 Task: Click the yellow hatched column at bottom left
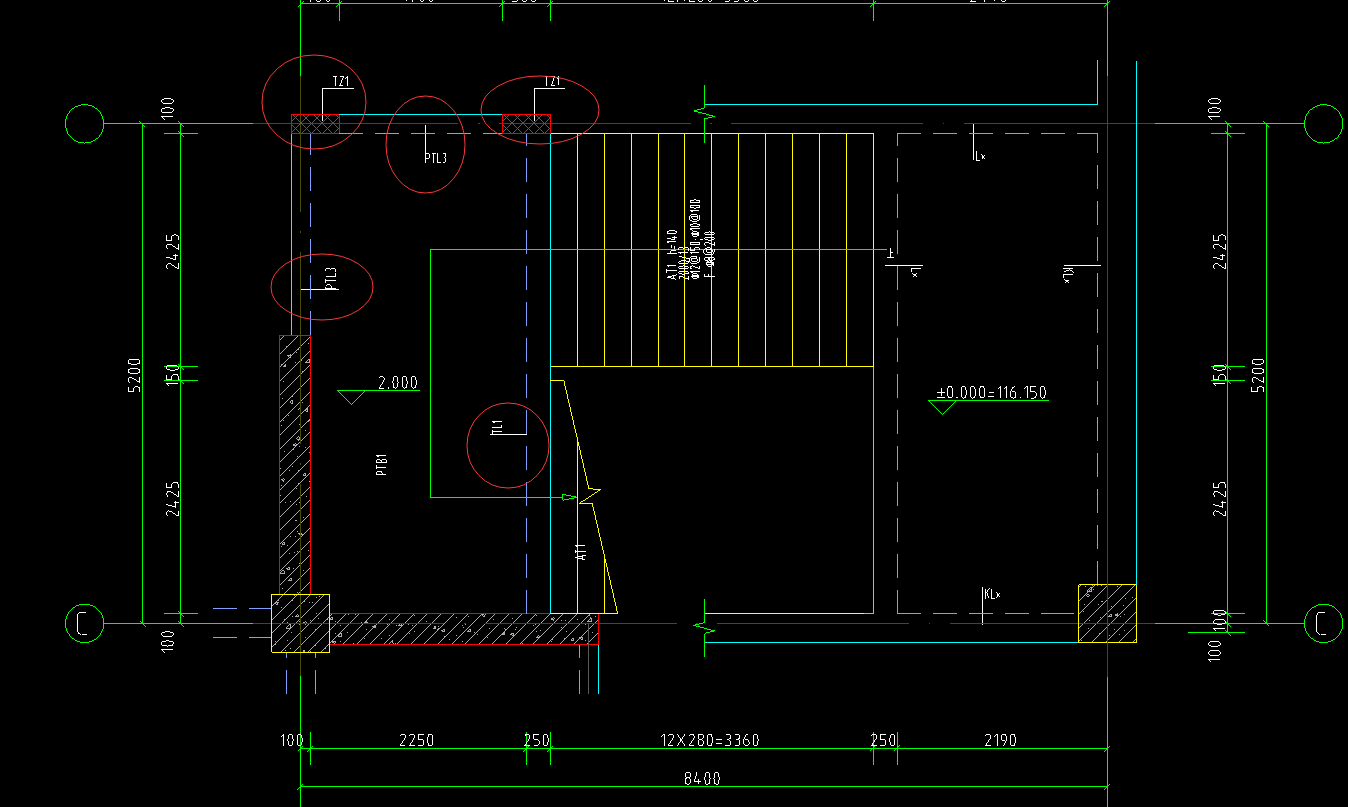300,623
